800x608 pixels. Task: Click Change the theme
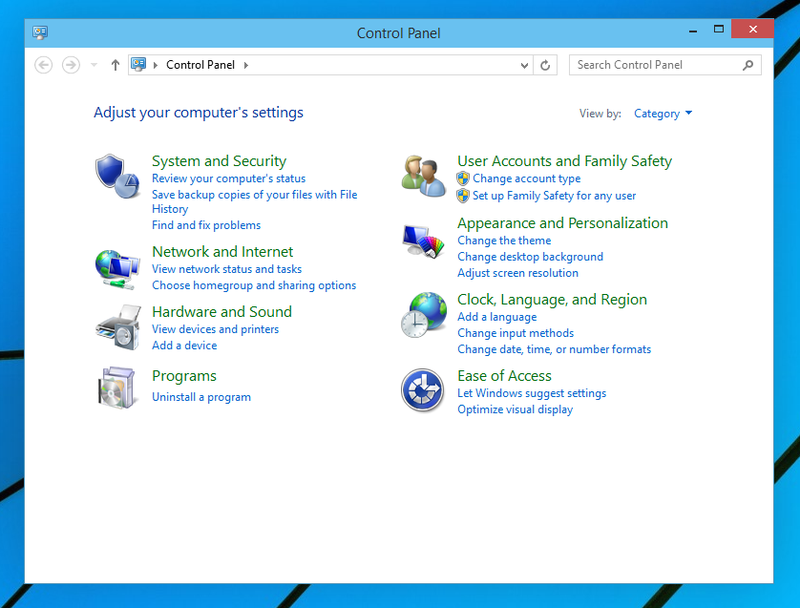504,240
